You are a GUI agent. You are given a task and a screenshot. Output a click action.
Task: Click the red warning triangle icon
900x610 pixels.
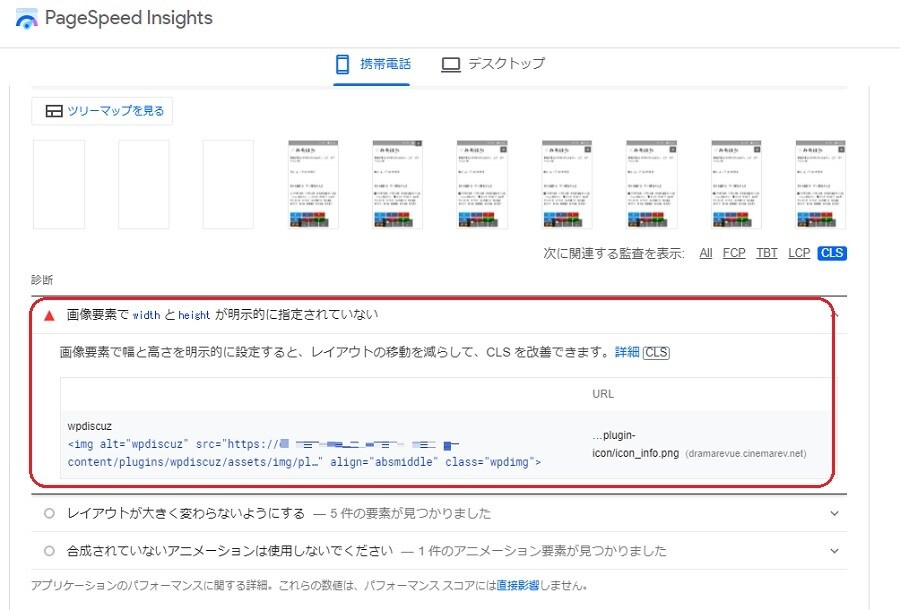point(49,315)
